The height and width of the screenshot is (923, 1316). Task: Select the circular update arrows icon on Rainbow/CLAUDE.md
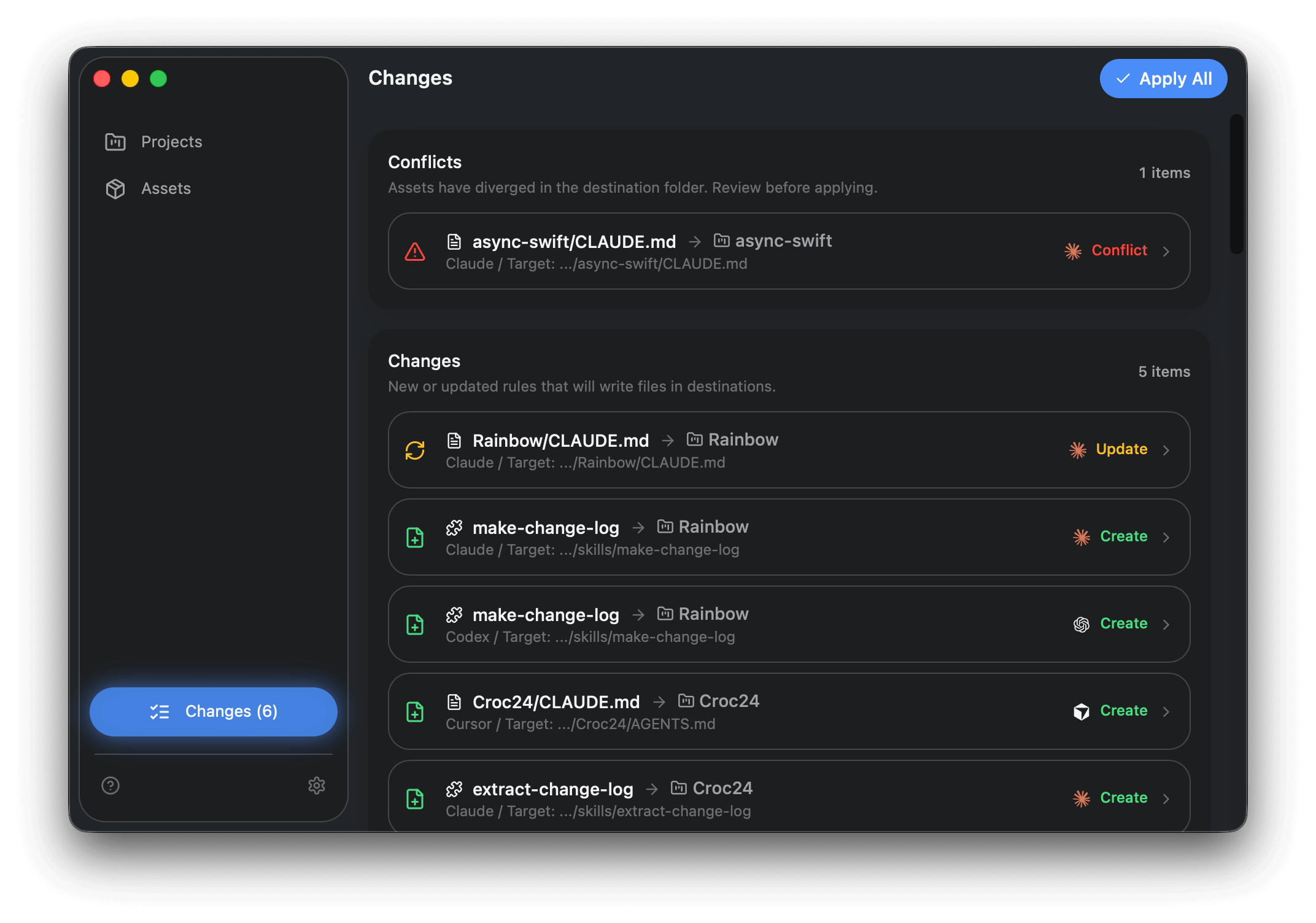[415, 450]
